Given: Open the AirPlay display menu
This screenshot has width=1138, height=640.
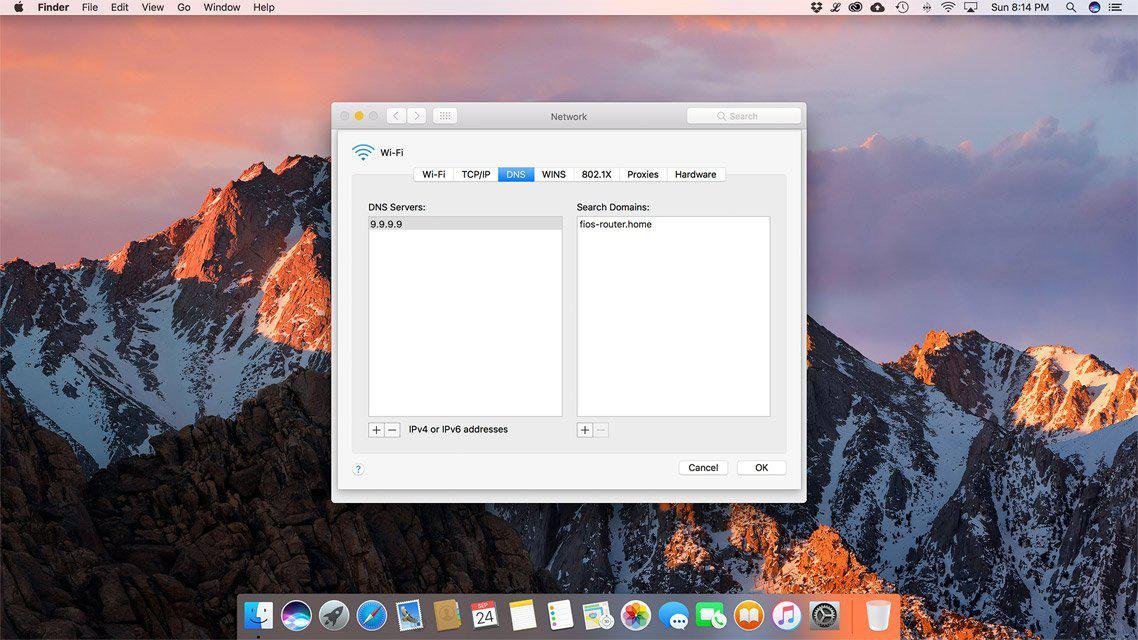Looking at the screenshot, I should click(x=970, y=7).
